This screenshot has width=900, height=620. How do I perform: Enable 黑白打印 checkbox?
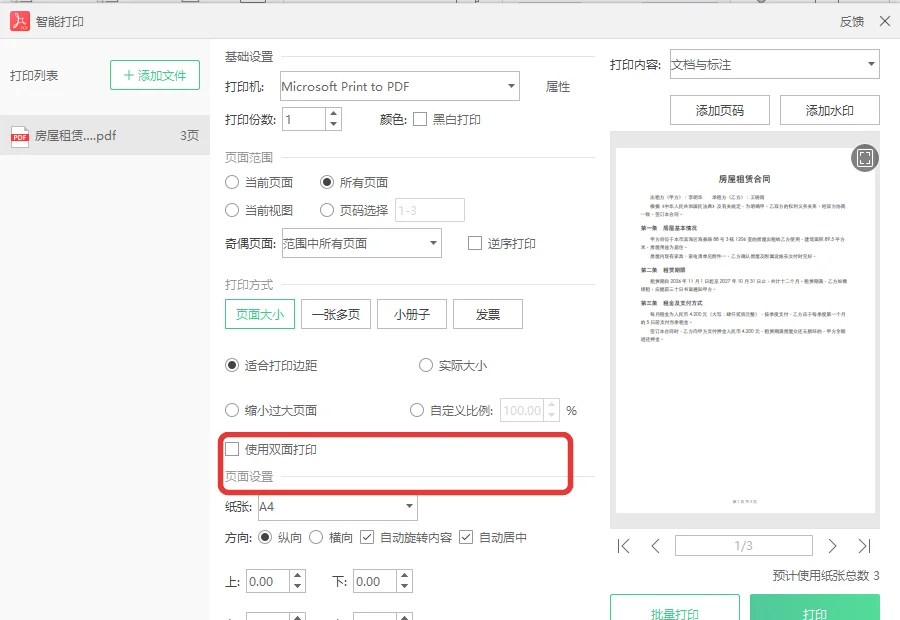pyautogui.click(x=420, y=119)
